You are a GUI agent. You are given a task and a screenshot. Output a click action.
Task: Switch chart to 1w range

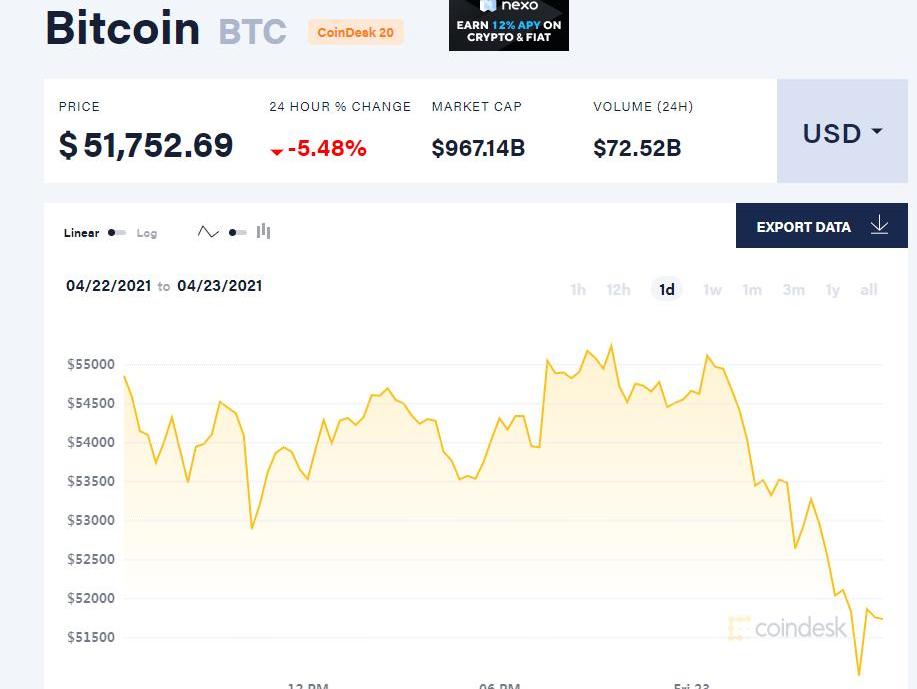712,290
